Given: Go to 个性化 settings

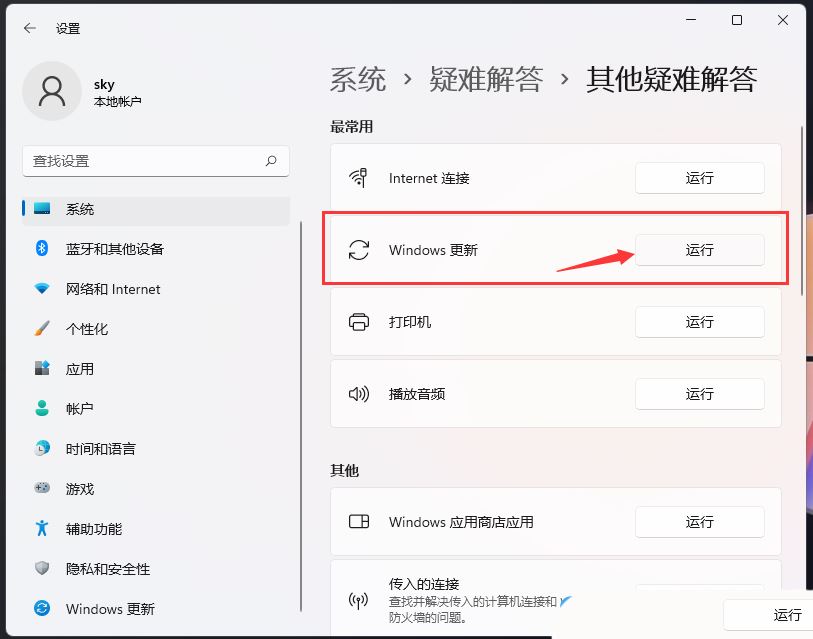Looking at the screenshot, I should (x=156, y=329).
